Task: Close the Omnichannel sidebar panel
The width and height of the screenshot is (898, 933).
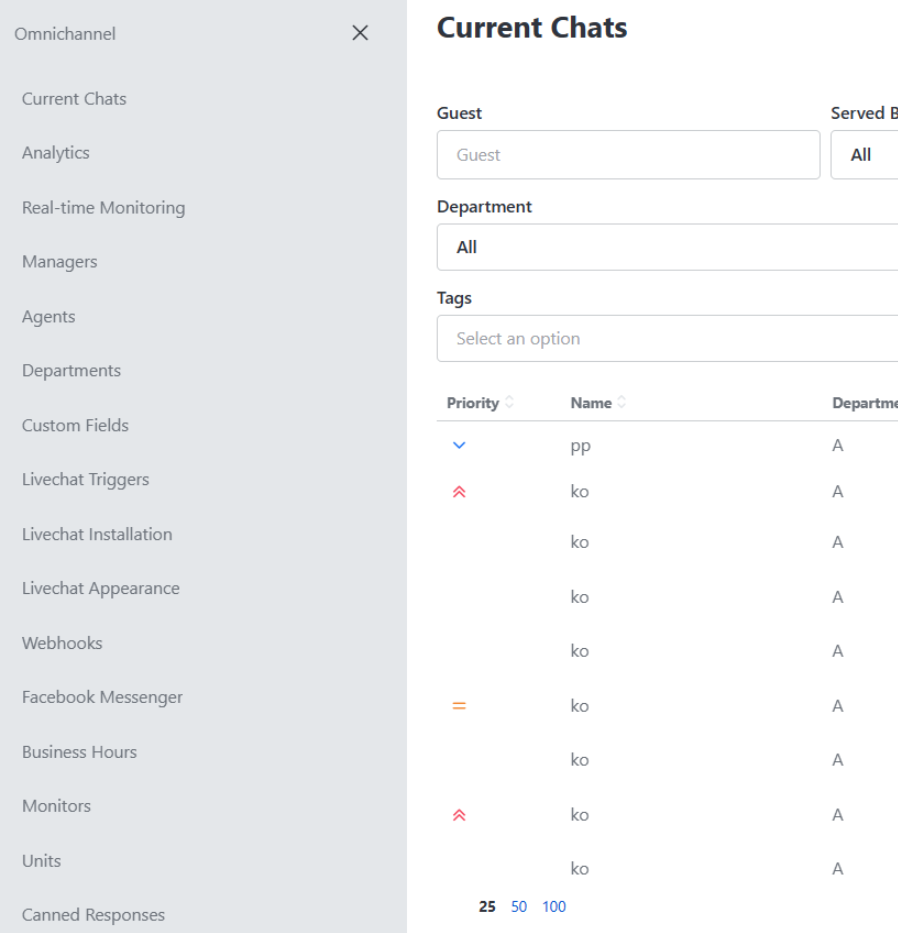Action: (x=360, y=34)
